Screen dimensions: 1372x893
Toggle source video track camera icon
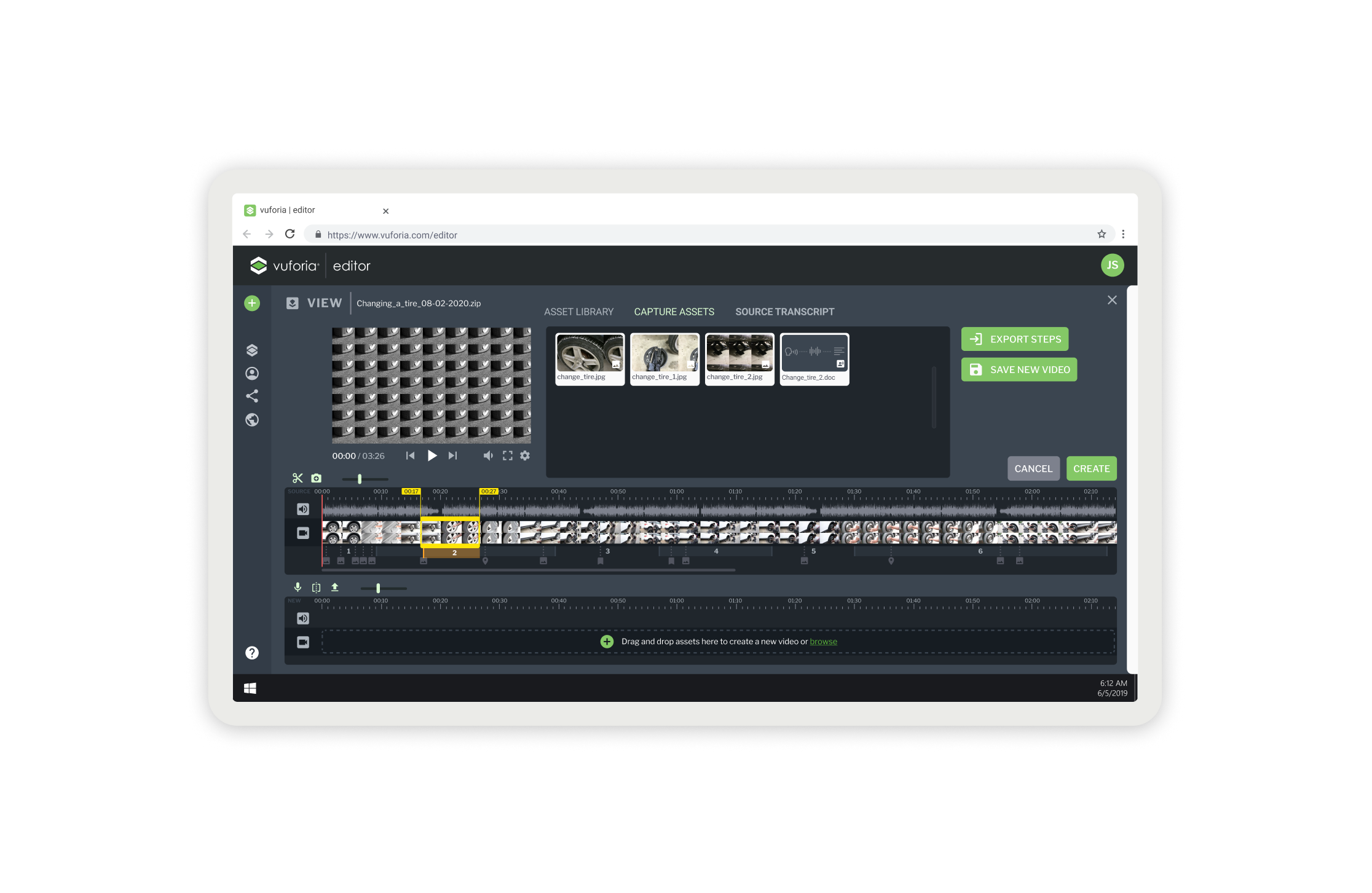(x=303, y=533)
